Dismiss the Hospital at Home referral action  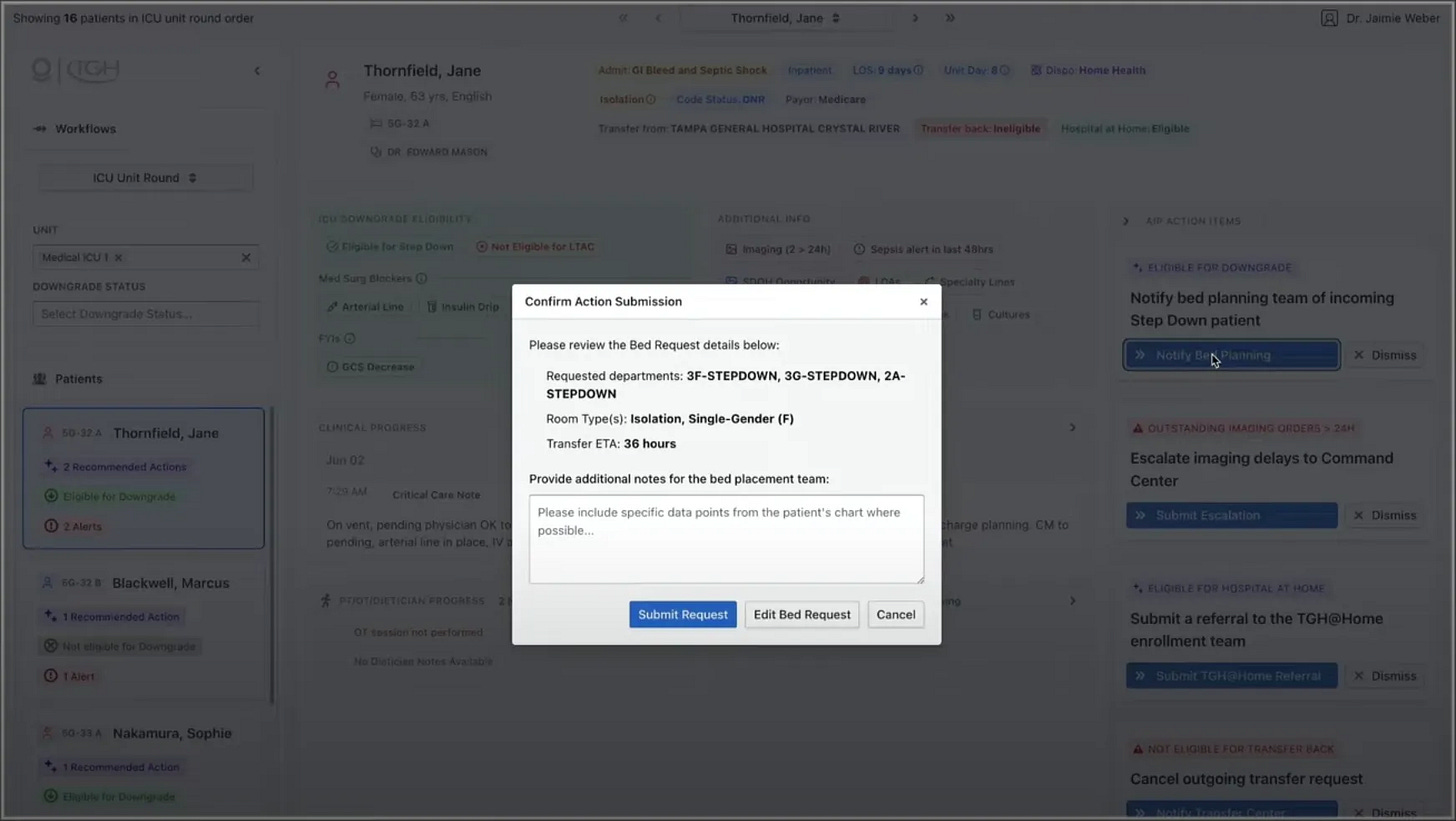[x=1384, y=676]
